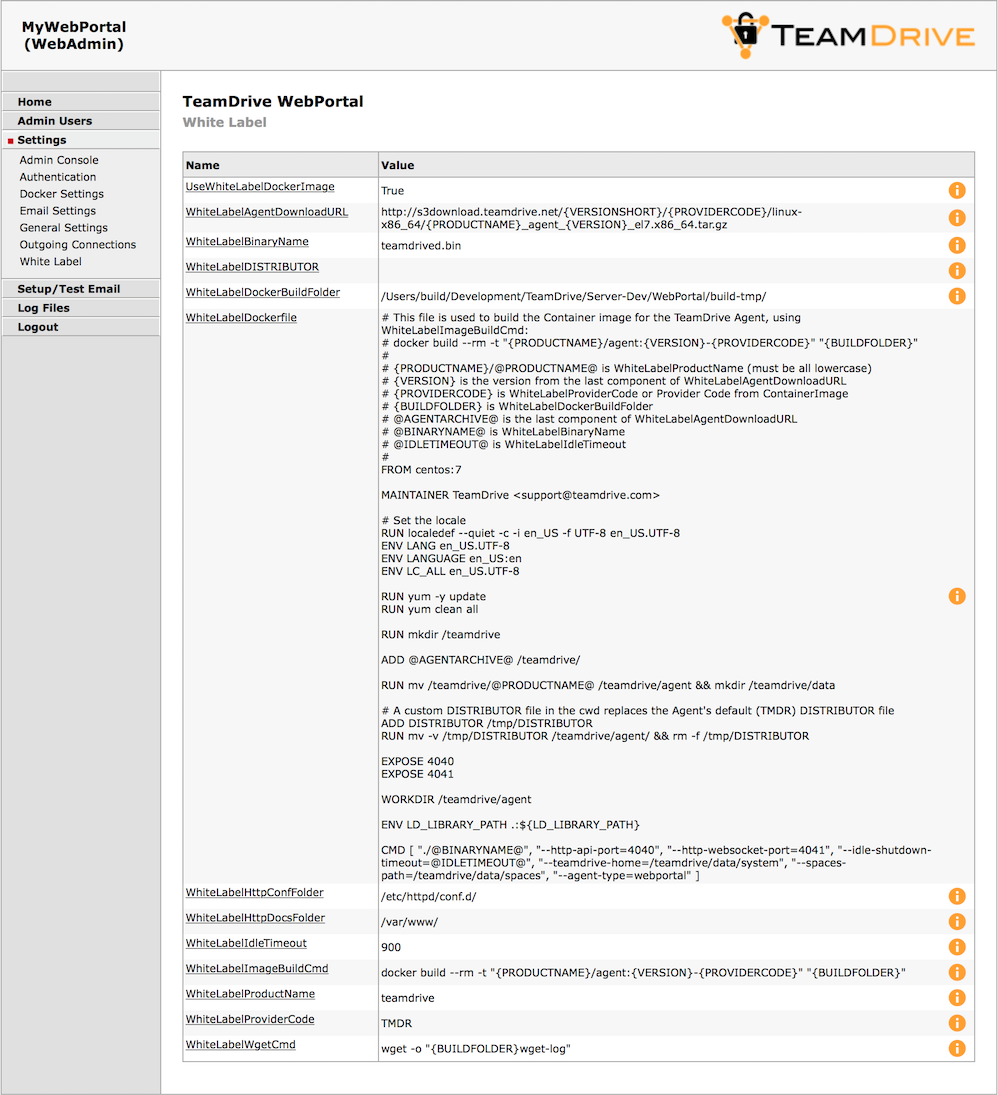Click info icon for WhiteLabelHttpDocsFolder row
This screenshot has height=1095, width=998.
[x=957, y=922]
